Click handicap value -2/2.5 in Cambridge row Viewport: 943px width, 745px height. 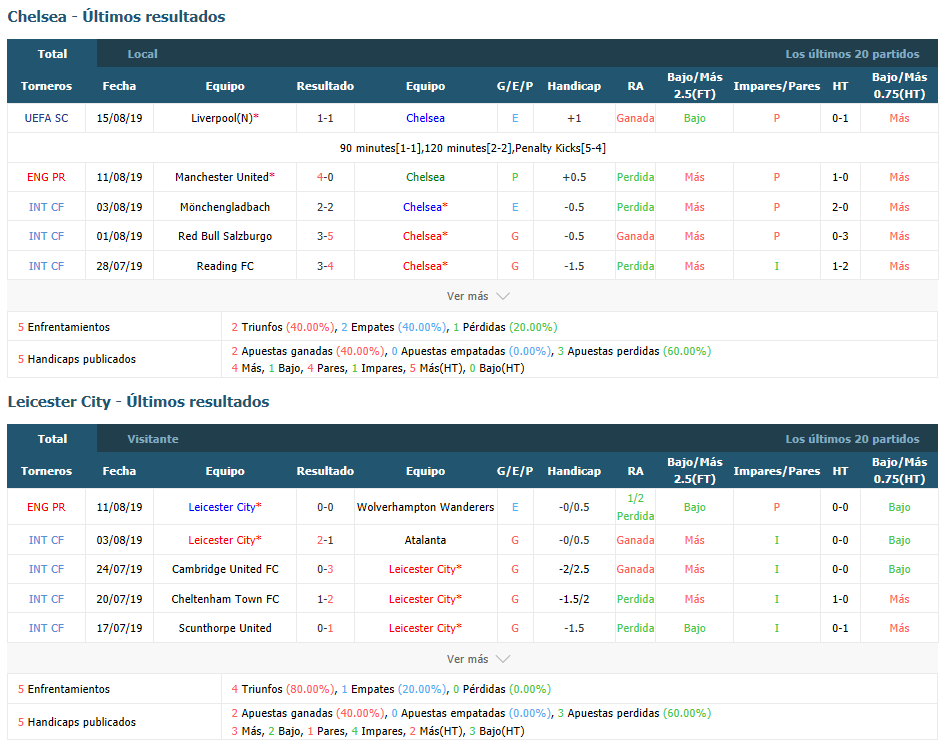[x=574, y=569]
